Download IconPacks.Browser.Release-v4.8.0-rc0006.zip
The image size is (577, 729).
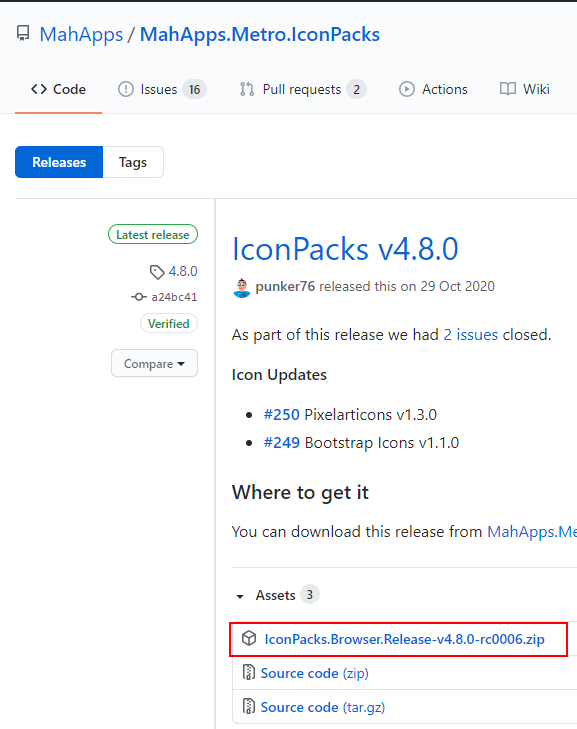tap(405, 639)
